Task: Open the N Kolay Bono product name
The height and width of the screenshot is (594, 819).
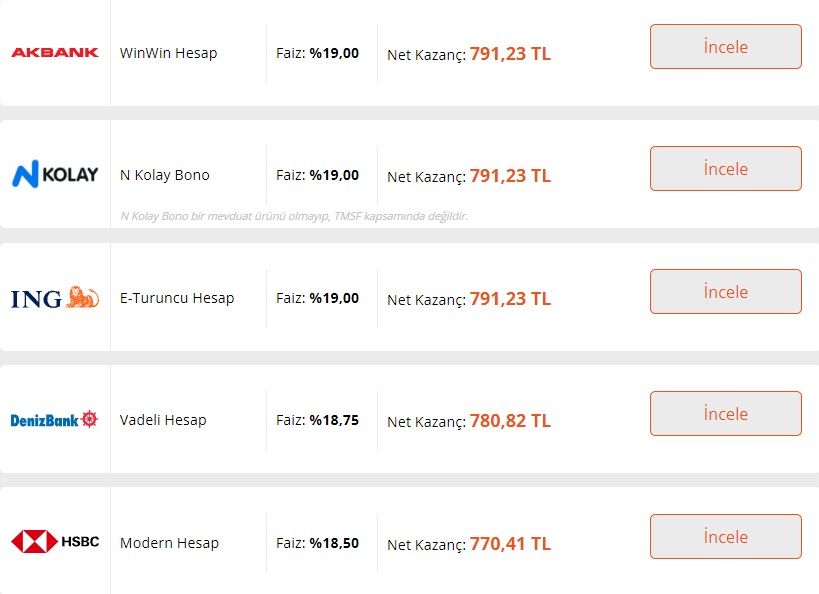Action: (165, 175)
